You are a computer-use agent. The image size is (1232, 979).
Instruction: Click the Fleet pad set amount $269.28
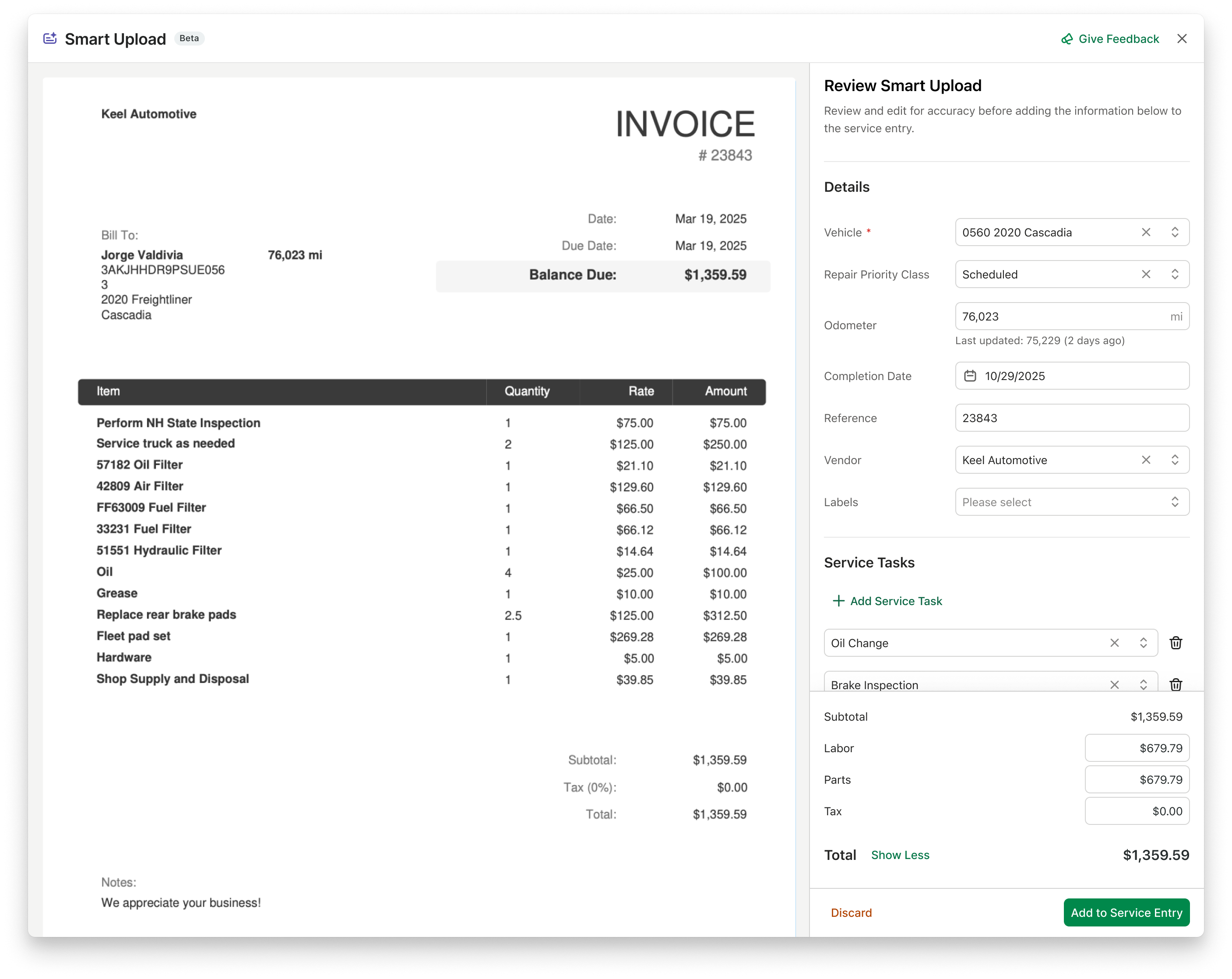(725, 637)
